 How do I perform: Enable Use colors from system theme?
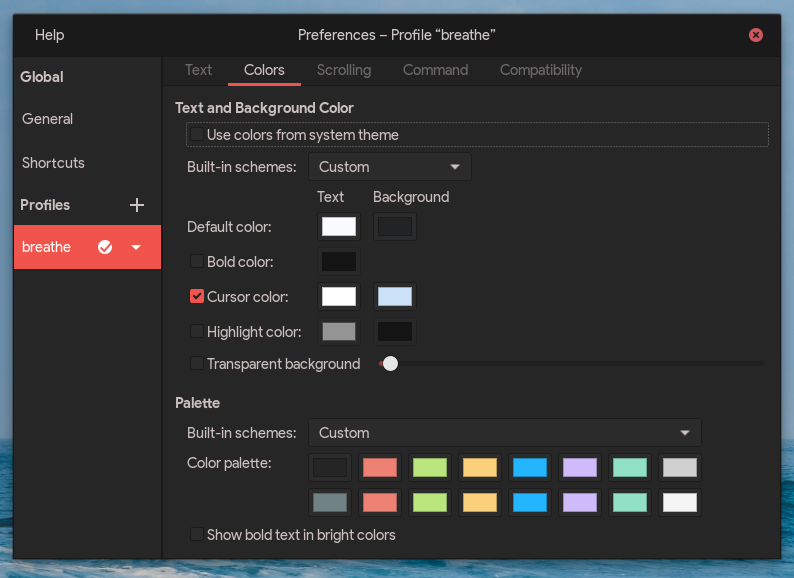(197, 135)
